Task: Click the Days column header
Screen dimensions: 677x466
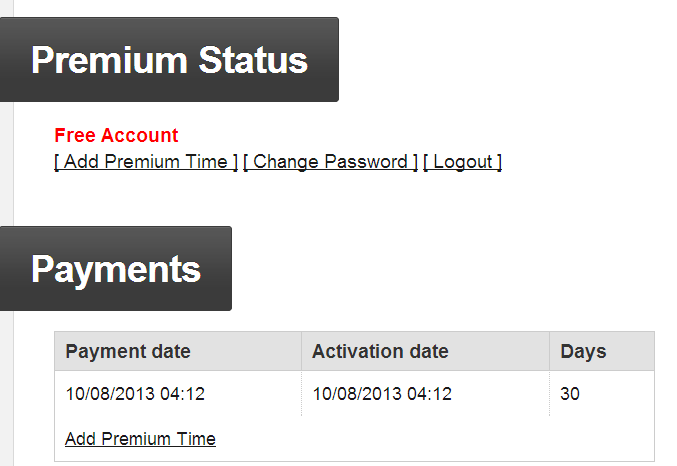Action: [x=583, y=352]
